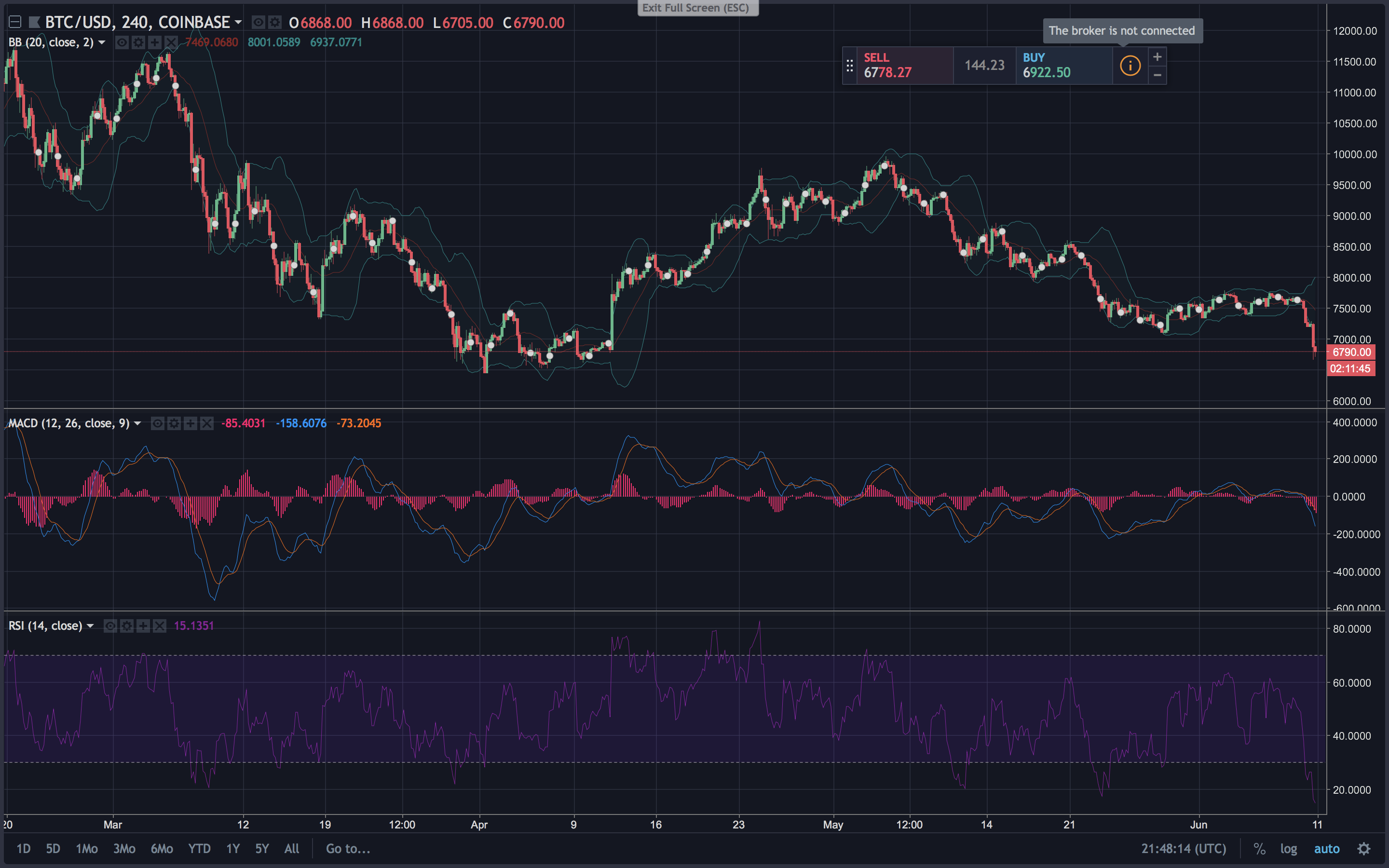Select the 5Y time range
The width and height of the screenshot is (1389, 868).
click(x=262, y=849)
